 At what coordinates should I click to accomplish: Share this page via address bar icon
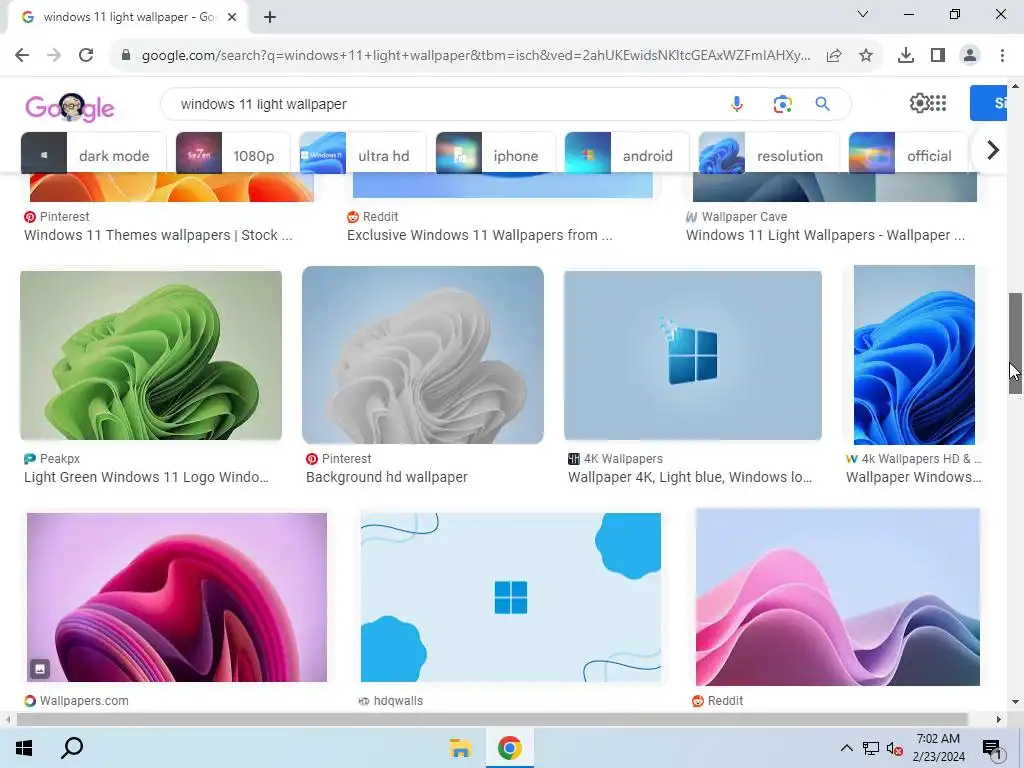pos(834,56)
